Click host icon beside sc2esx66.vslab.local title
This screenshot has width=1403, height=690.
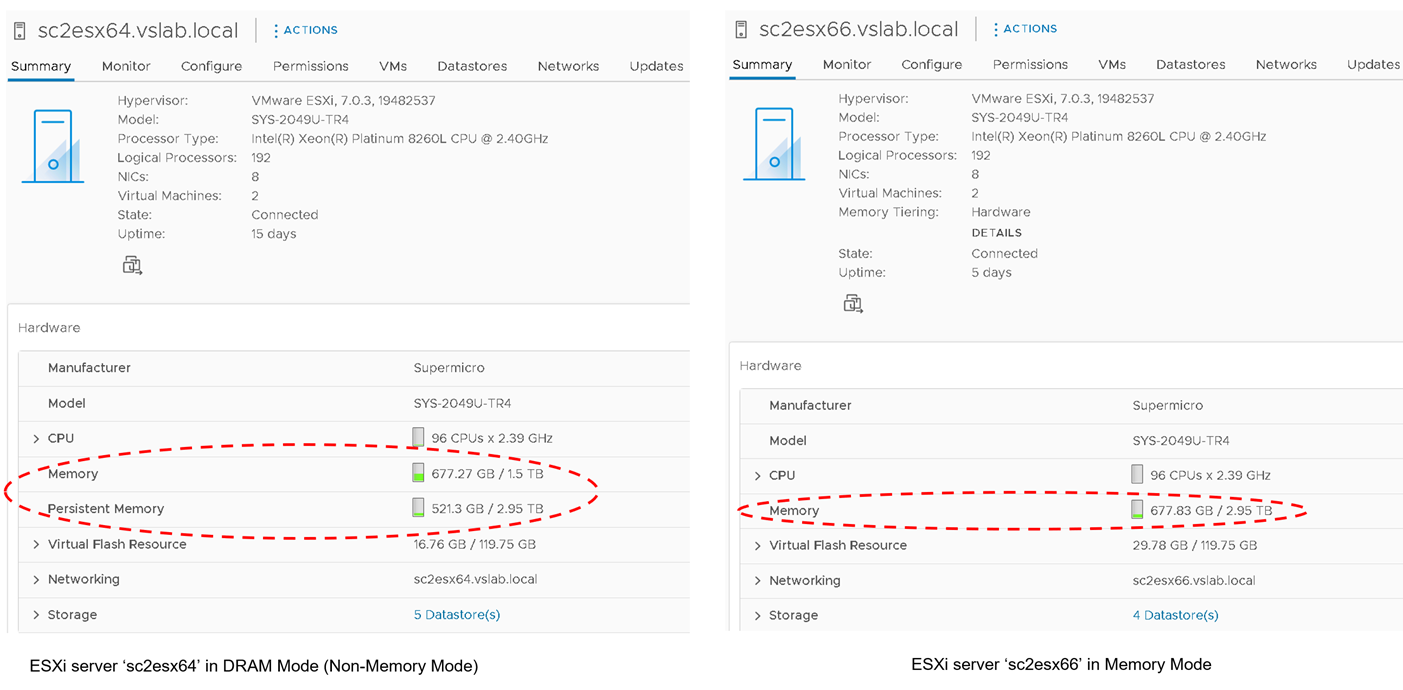click(x=740, y=29)
